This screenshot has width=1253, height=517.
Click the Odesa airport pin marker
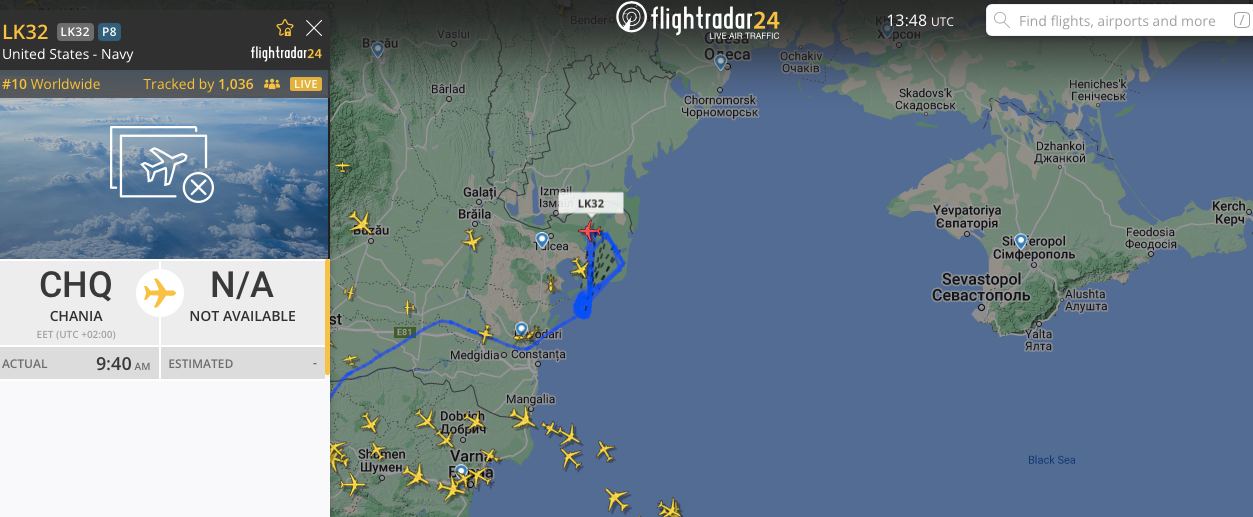coord(721,63)
